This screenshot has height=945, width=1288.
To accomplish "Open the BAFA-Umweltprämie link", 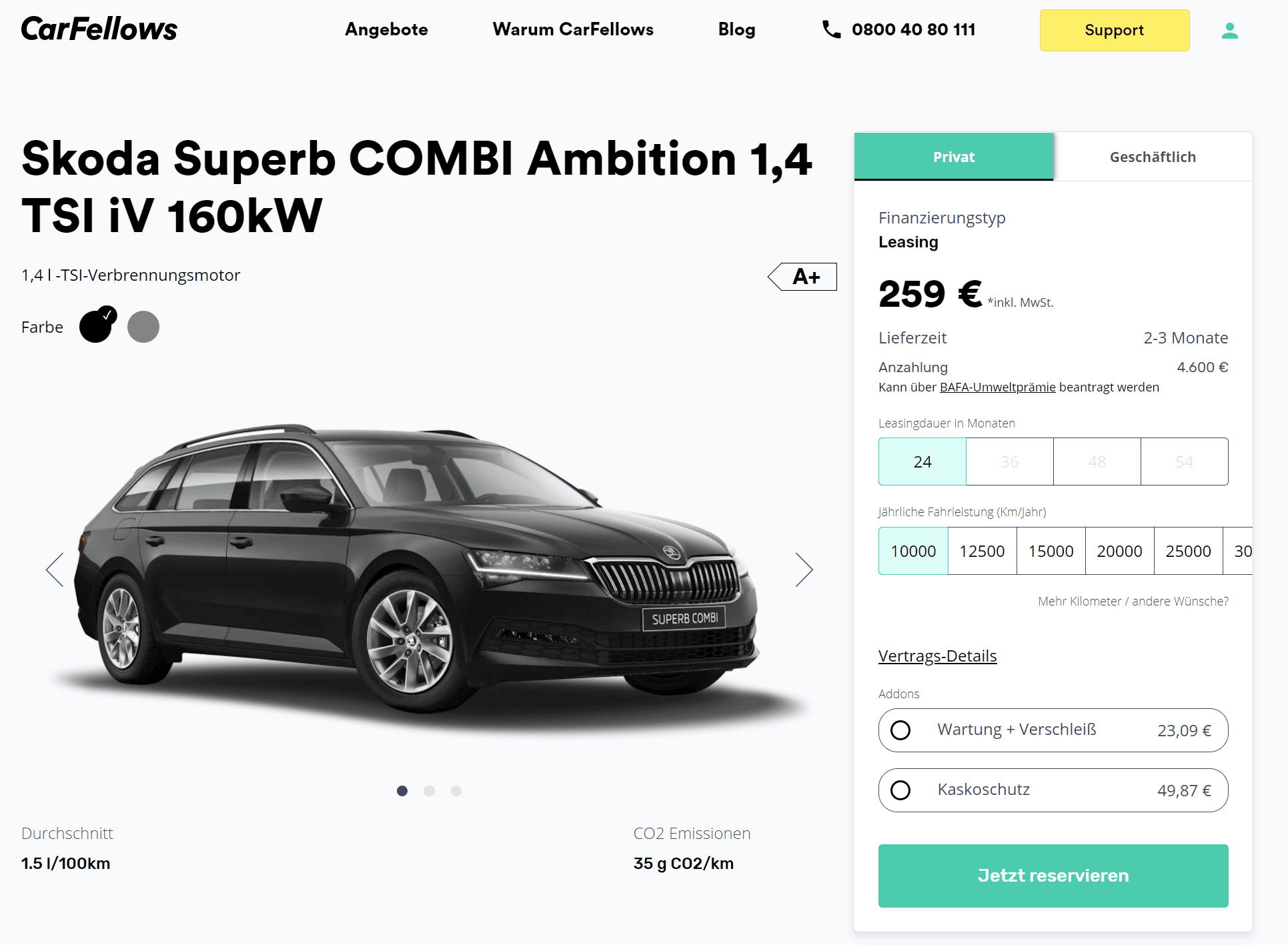I will coord(997,387).
